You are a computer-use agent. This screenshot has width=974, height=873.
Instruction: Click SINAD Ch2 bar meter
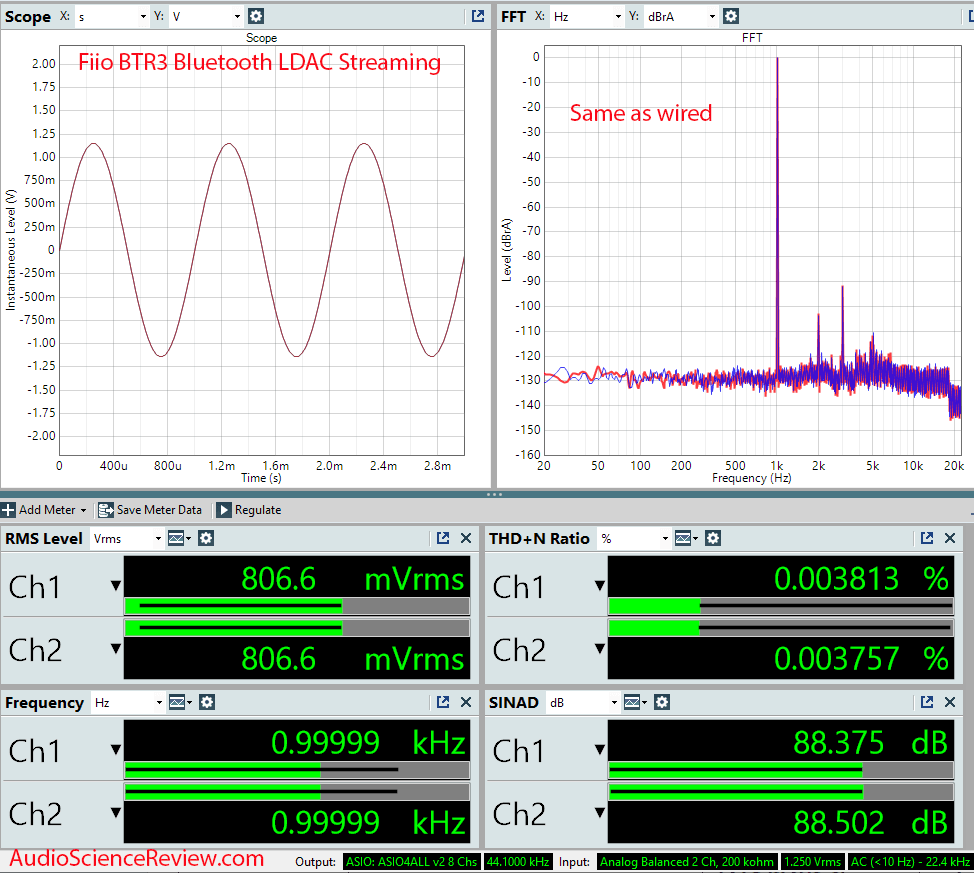[x=781, y=792]
